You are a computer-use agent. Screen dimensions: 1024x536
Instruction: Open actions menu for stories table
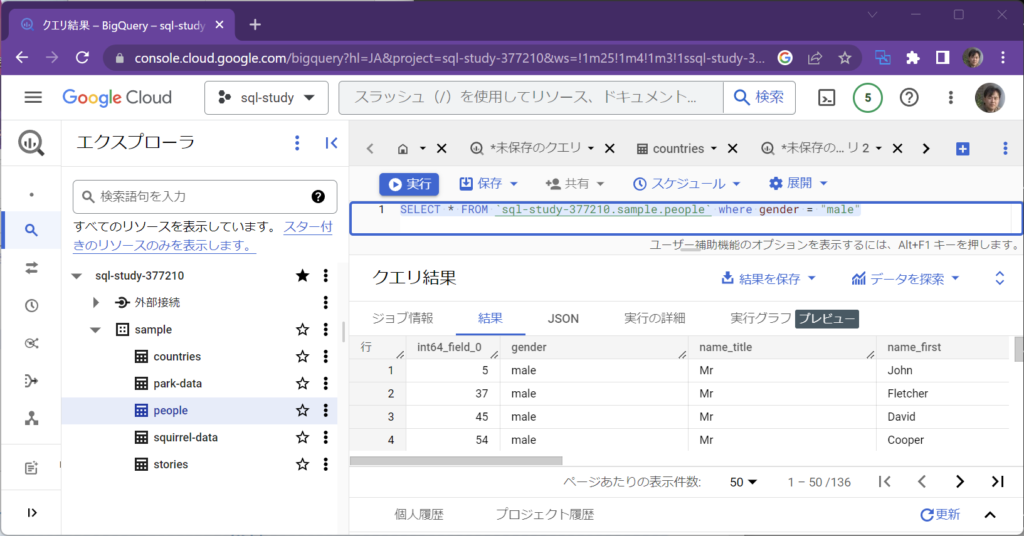point(325,464)
